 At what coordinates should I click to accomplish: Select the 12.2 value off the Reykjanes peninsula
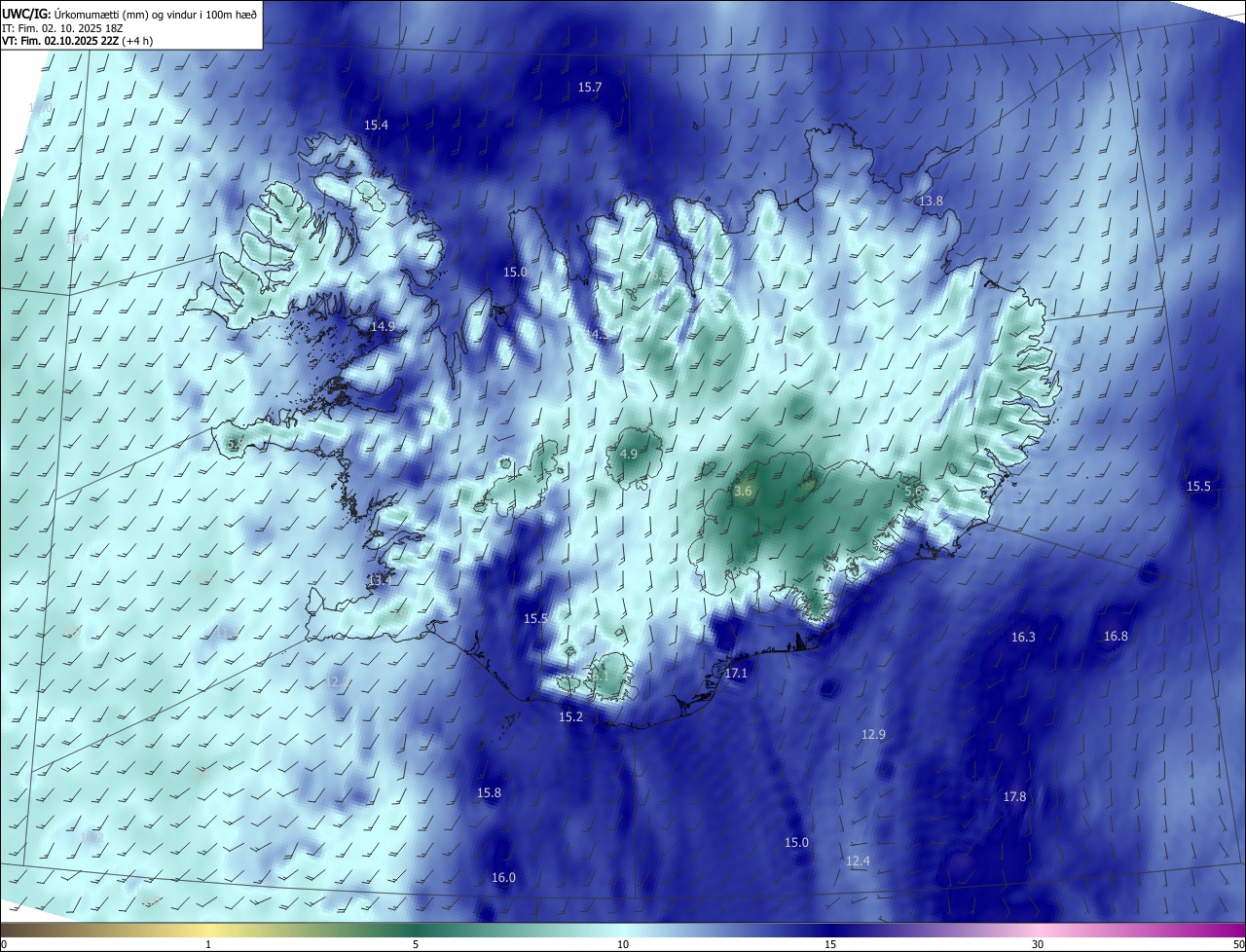point(337,681)
